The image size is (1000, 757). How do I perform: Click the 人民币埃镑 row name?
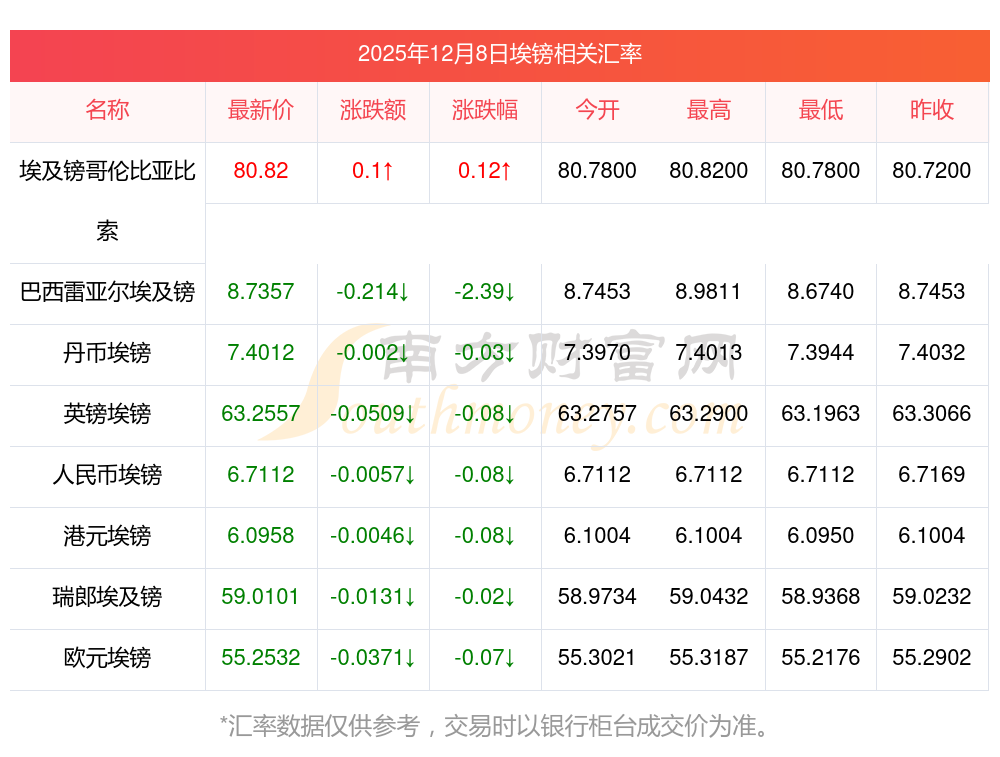click(107, 475)
